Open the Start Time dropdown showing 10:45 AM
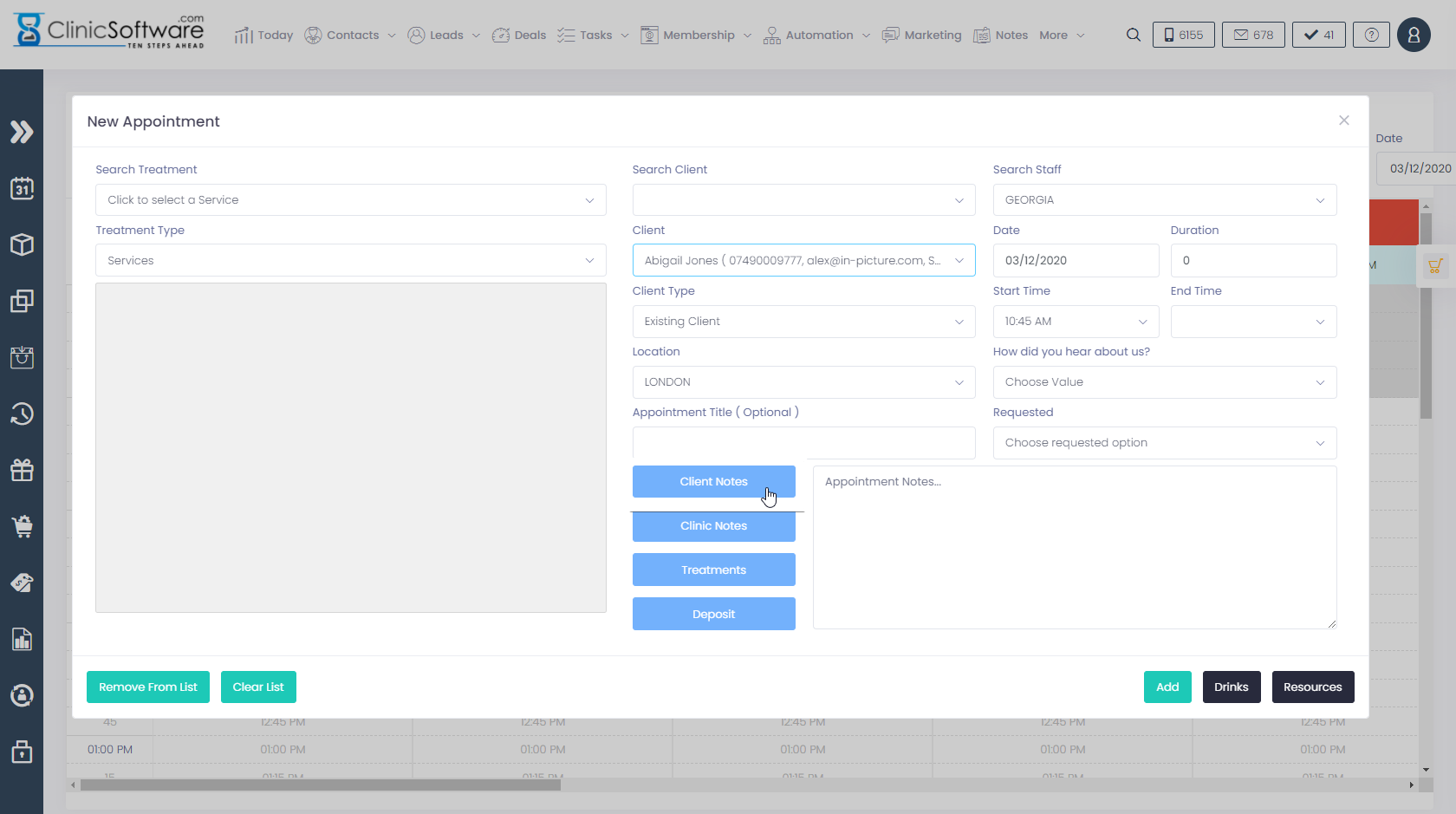Image resolution: width=1456 pixels, height=814 pixels. click(1076, 321)
